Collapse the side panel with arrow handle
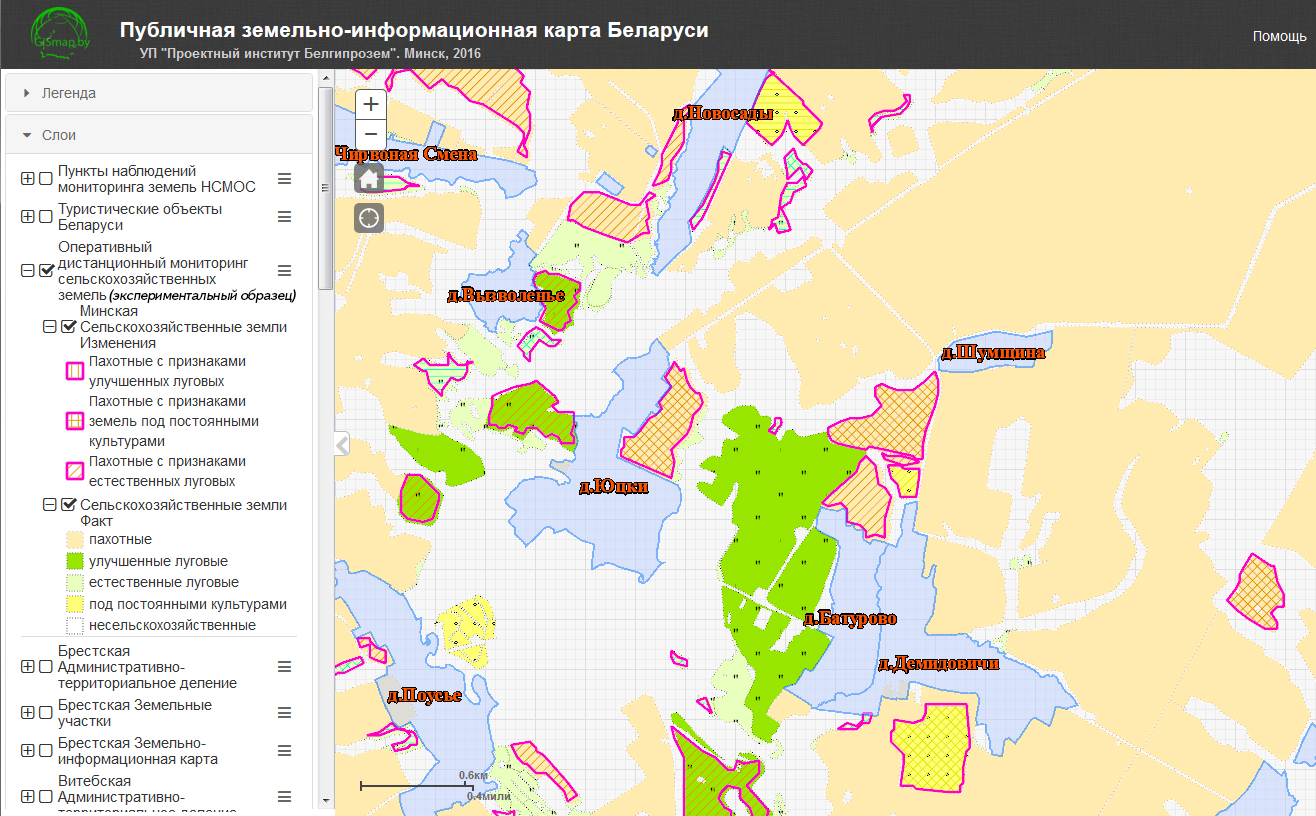 point(342,445)
